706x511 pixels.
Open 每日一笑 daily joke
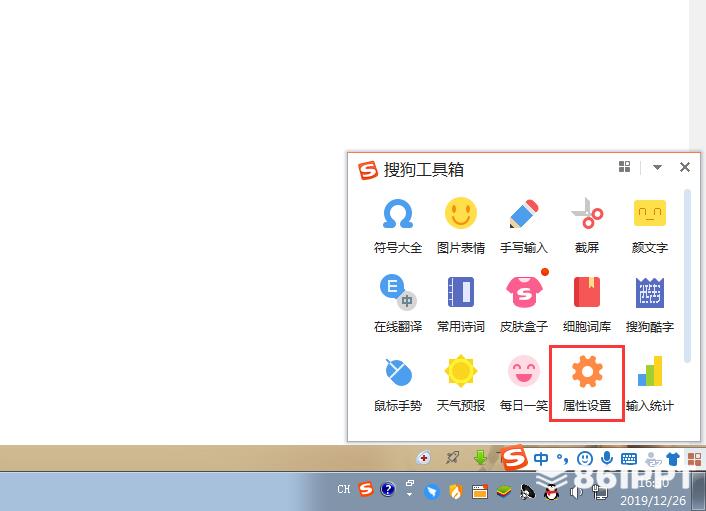(x=524, y=384)
